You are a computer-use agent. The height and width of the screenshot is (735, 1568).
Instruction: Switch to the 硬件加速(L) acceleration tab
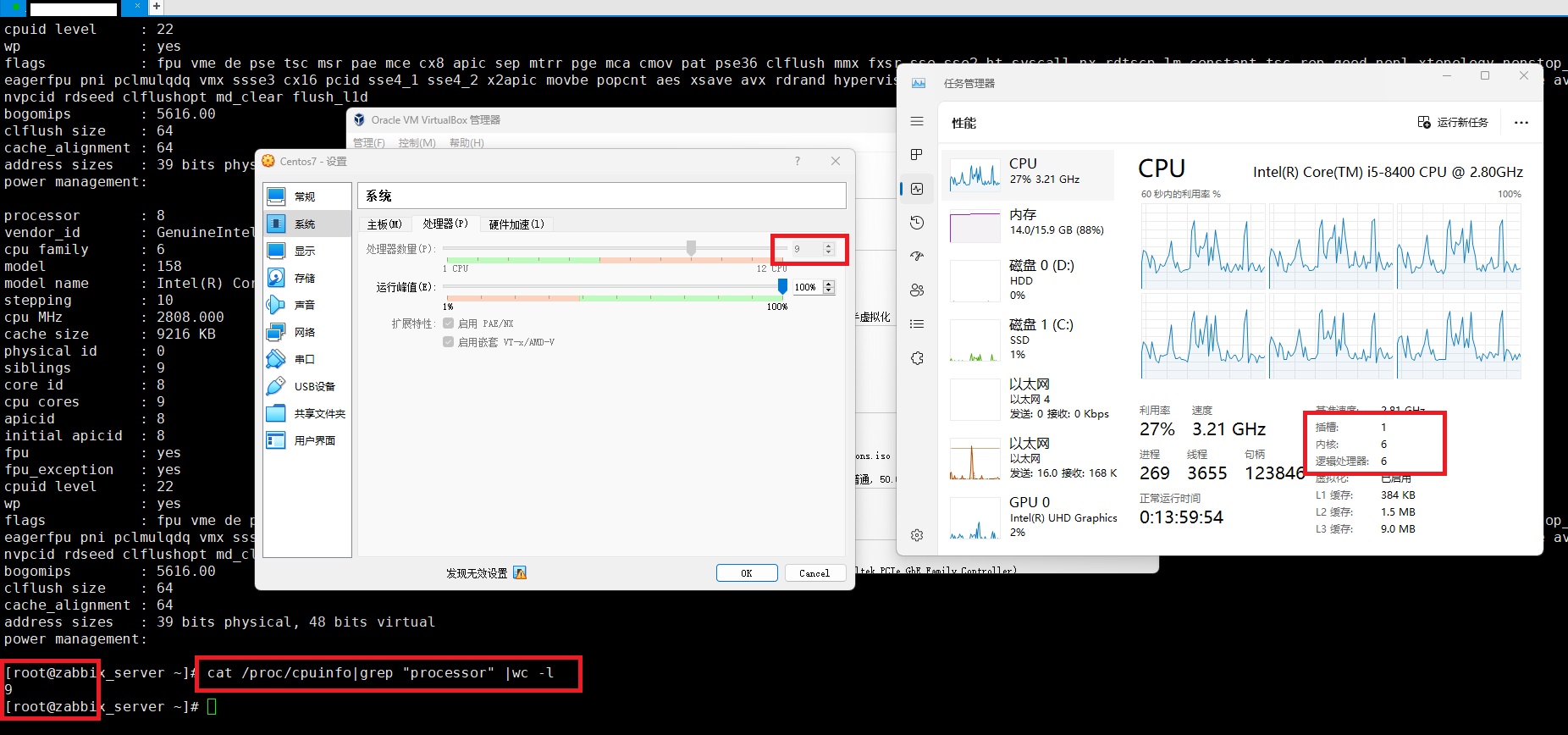pyautogui.click(x=516, y=224)
